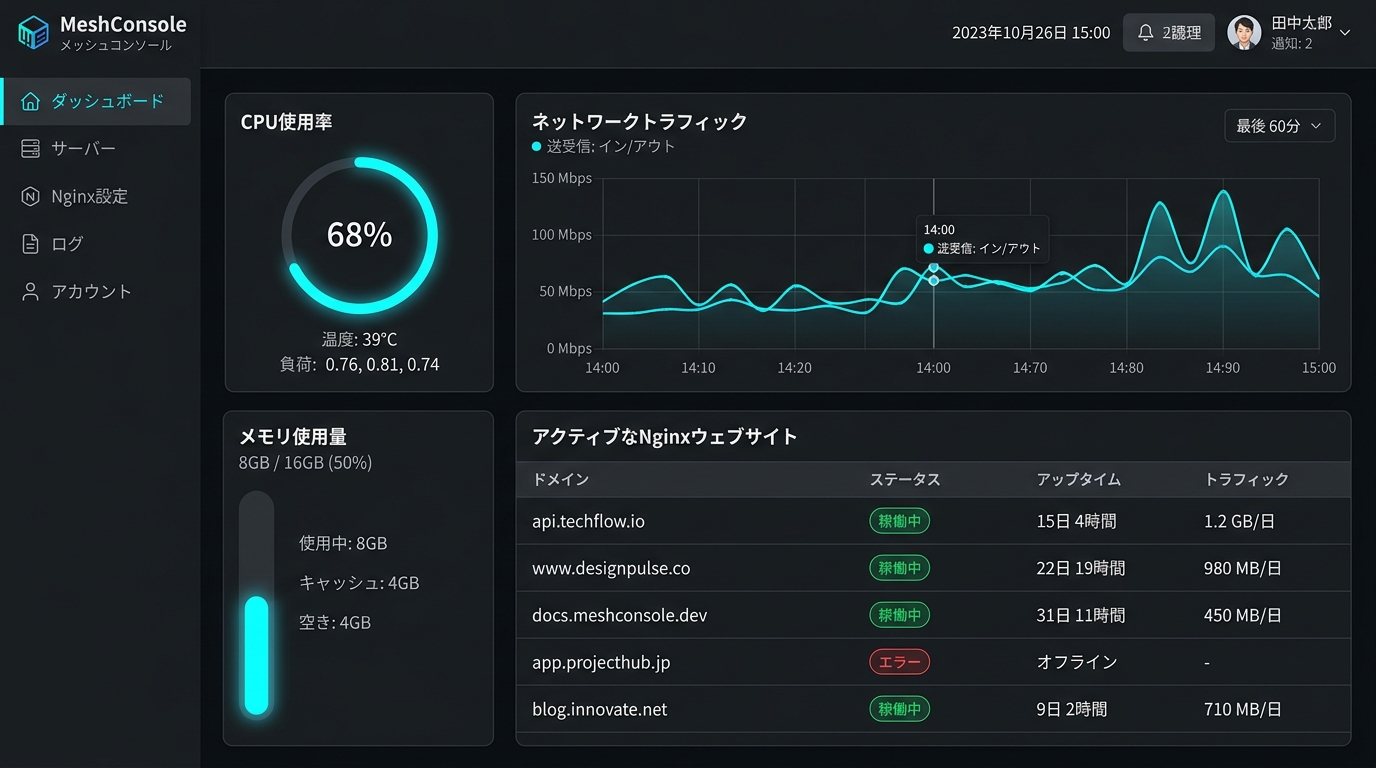Click the 31日 11時間 uptime value
The width and height of the screenshot is (1376, 768).
coord(1081,615)
